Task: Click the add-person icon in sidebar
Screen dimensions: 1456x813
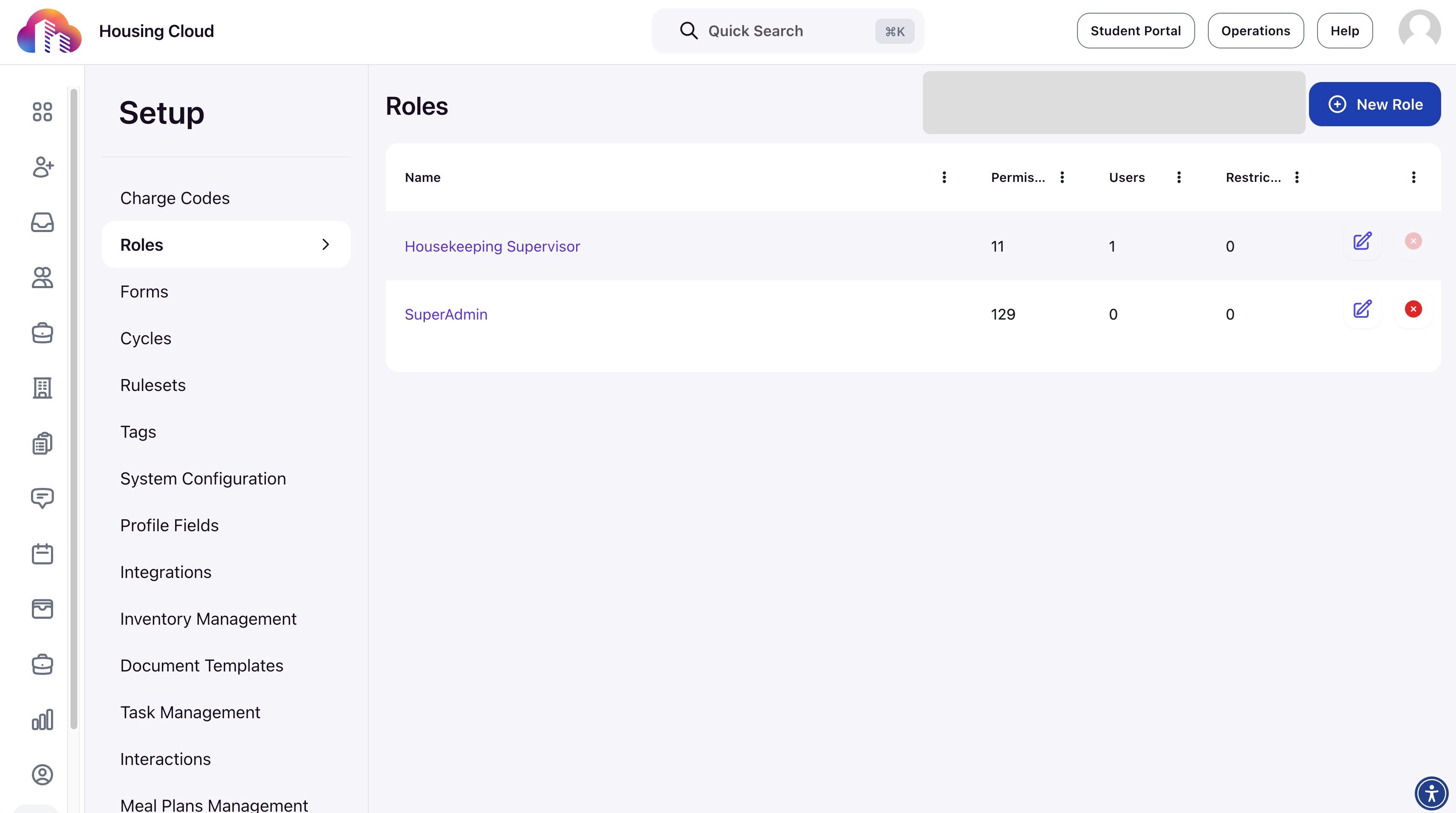Action: (42, 167)
